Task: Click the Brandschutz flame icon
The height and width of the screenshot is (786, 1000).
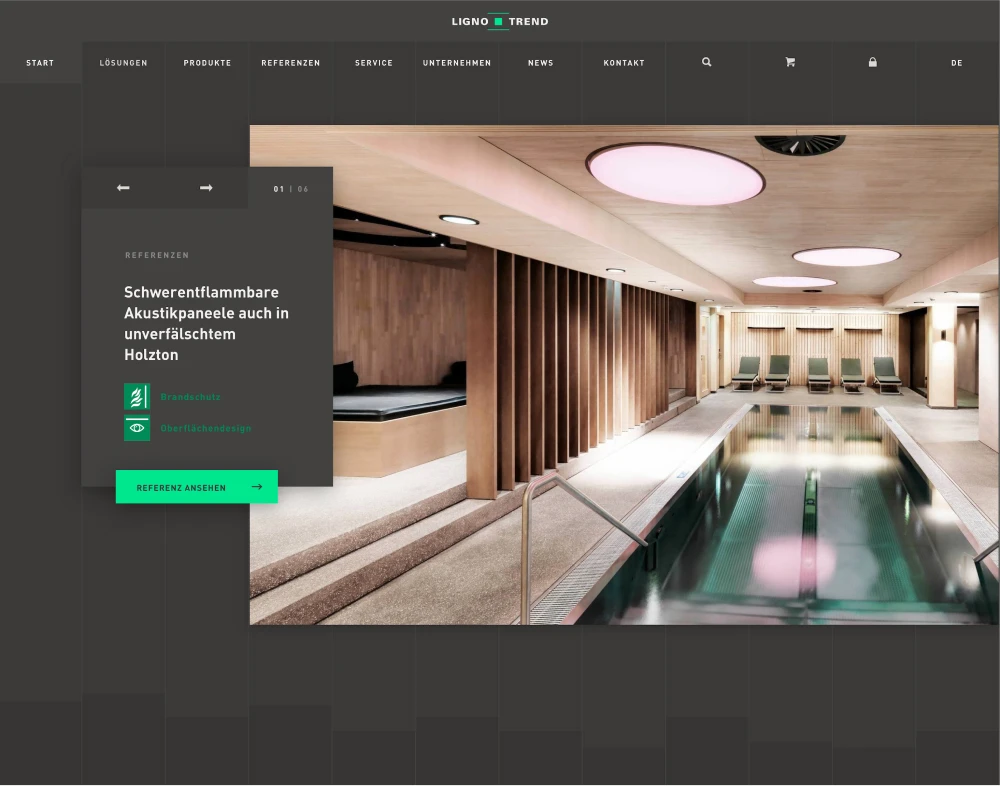Action: [x=137, y=396]
